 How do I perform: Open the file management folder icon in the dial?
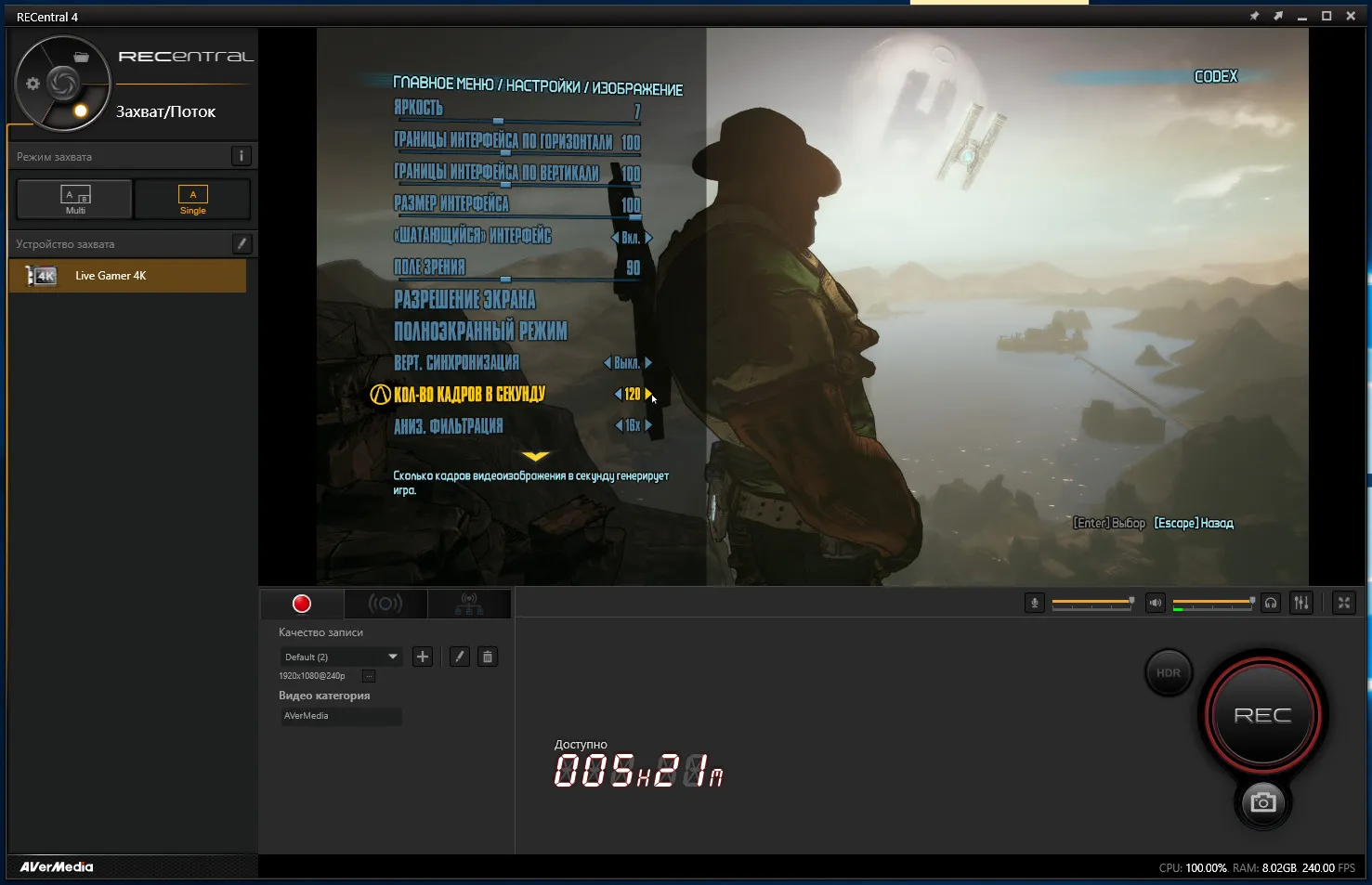click(x=82, y=57)
